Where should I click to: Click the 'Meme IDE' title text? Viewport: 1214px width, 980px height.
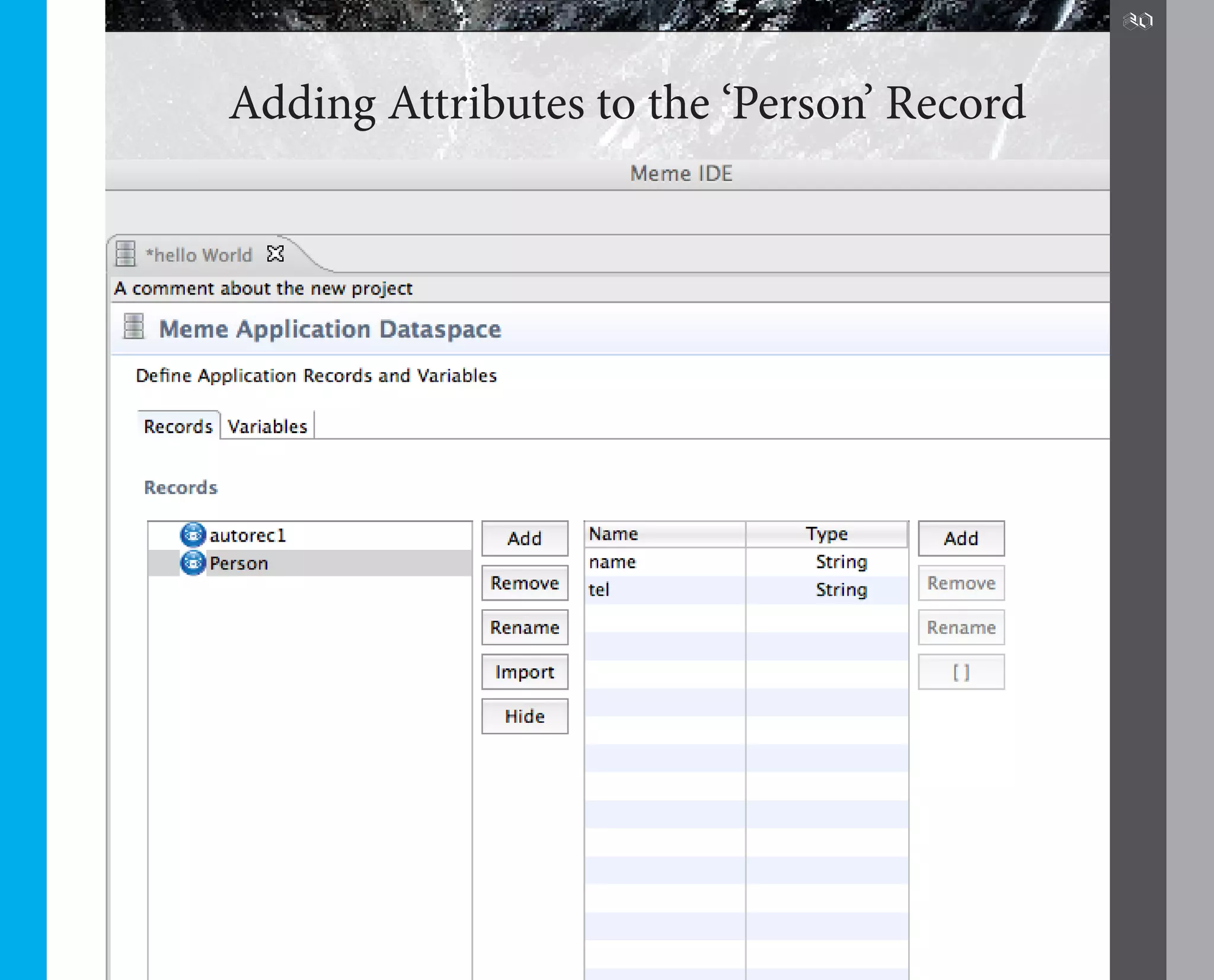681,174
